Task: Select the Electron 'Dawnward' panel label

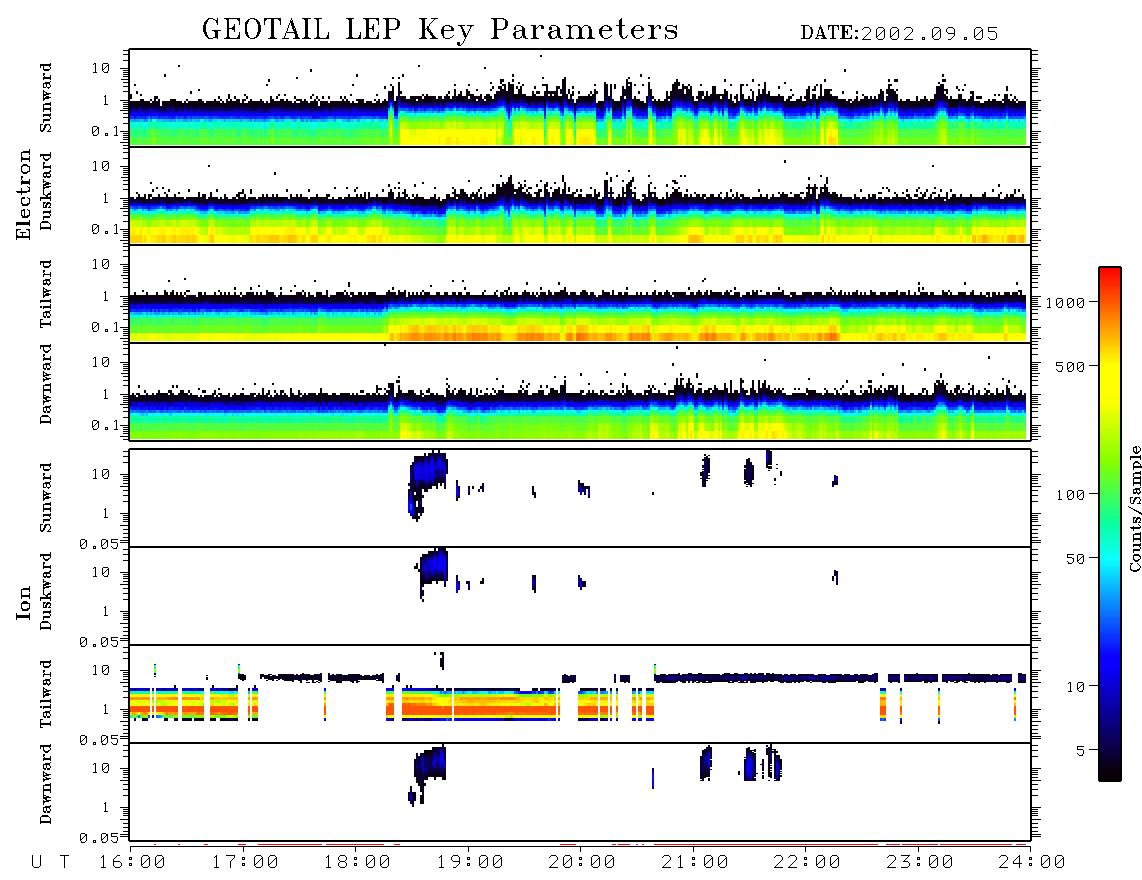Action: [46, 384]
